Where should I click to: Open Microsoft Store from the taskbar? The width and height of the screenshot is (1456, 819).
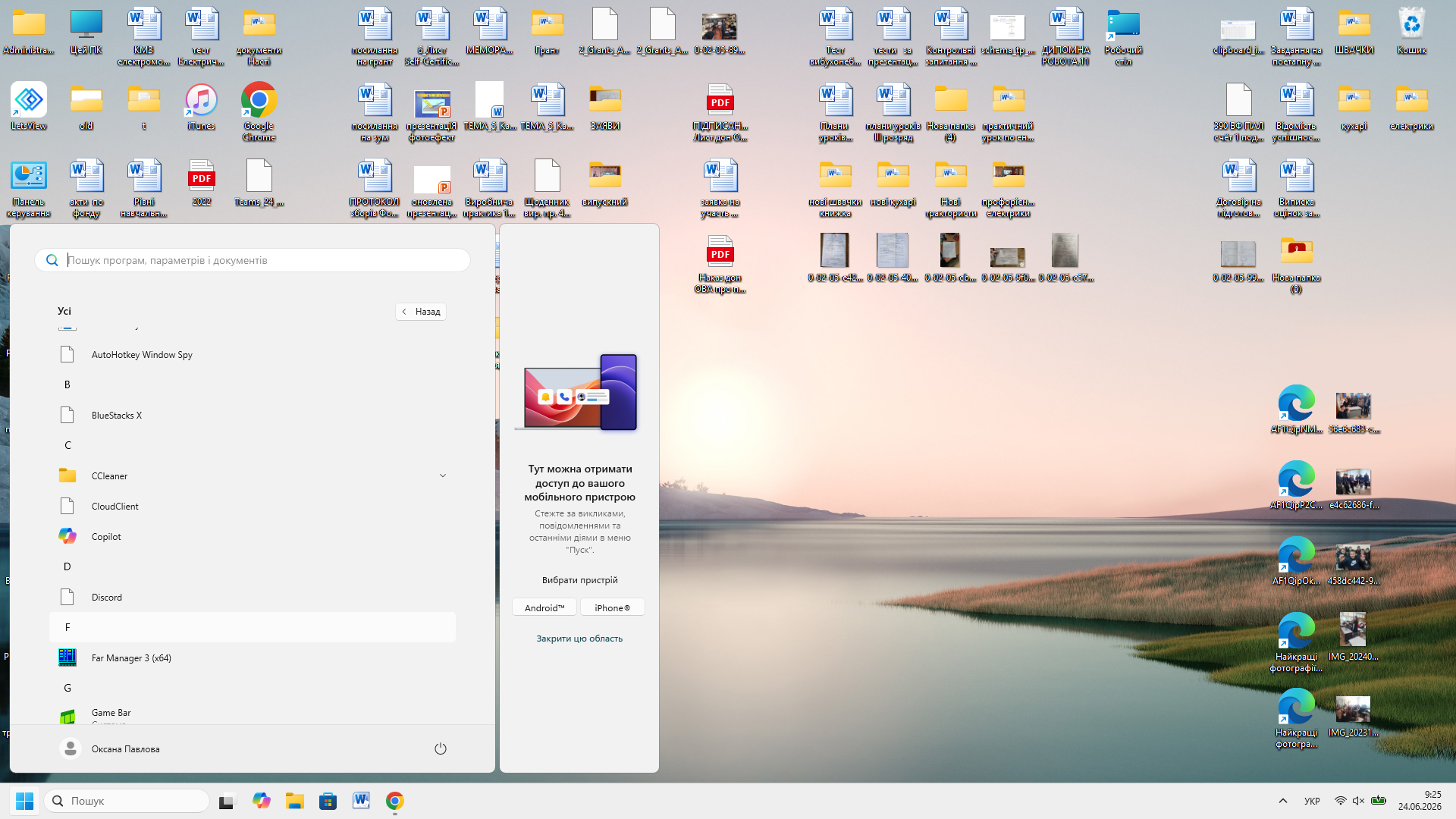click(328, 801)
